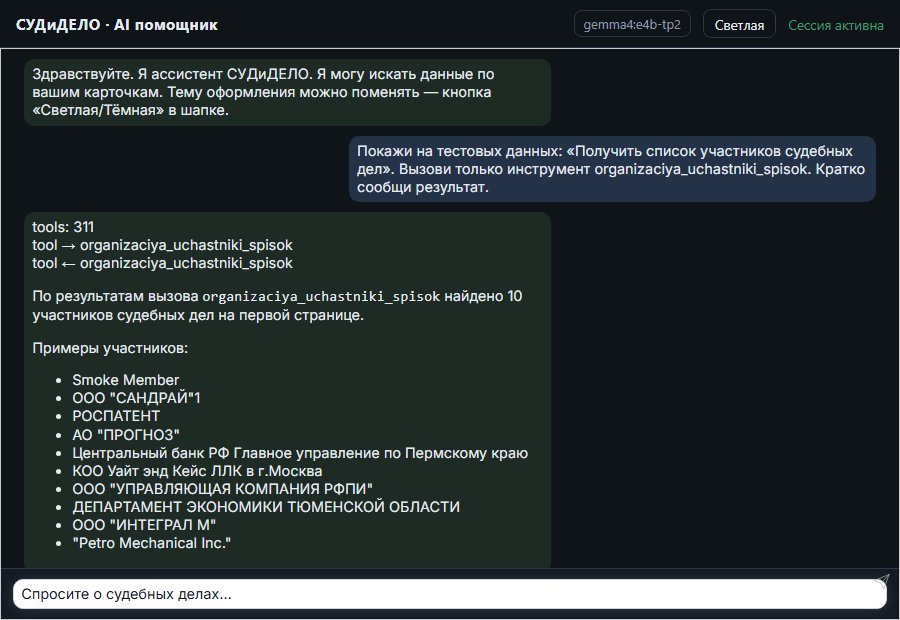
Task: Focus the 'Спросите о судебных делах...' input
Action: (449, 594)
